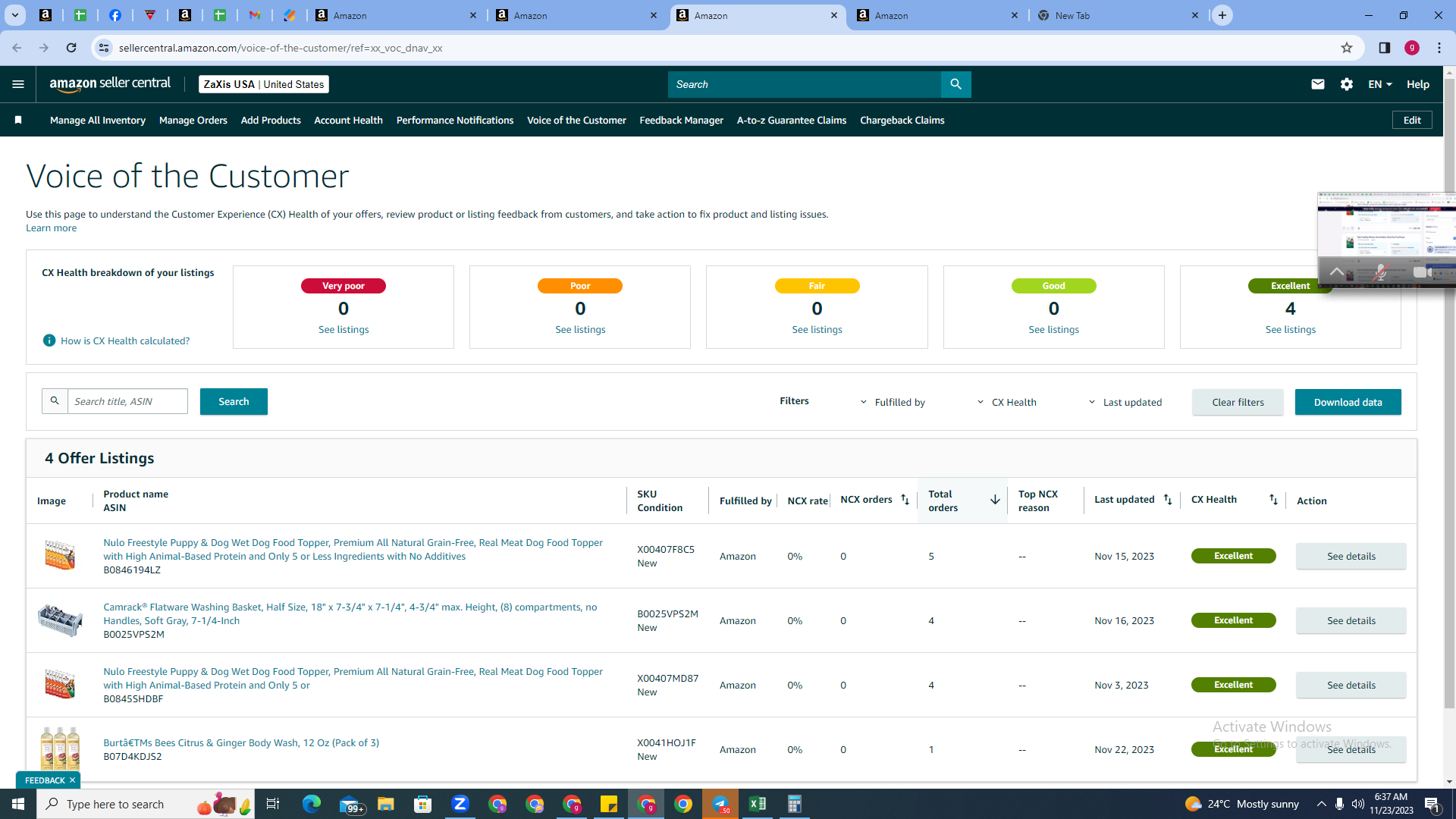Sort table by Total orders arrow
The width and height of the screenshot is (1456, 819).
[995, 500]
